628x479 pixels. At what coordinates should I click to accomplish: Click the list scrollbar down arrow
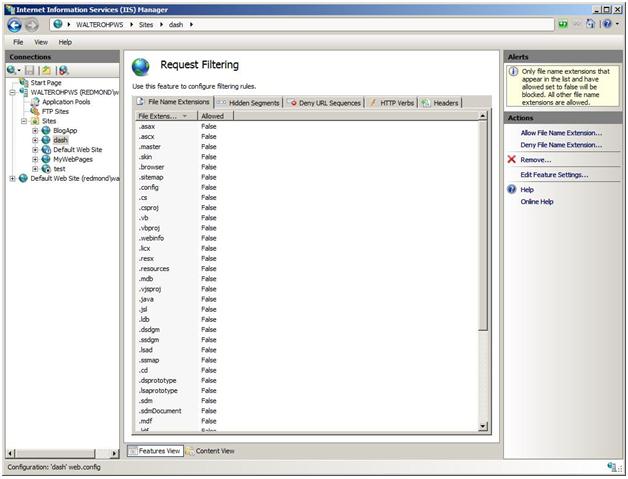(483, 426)
